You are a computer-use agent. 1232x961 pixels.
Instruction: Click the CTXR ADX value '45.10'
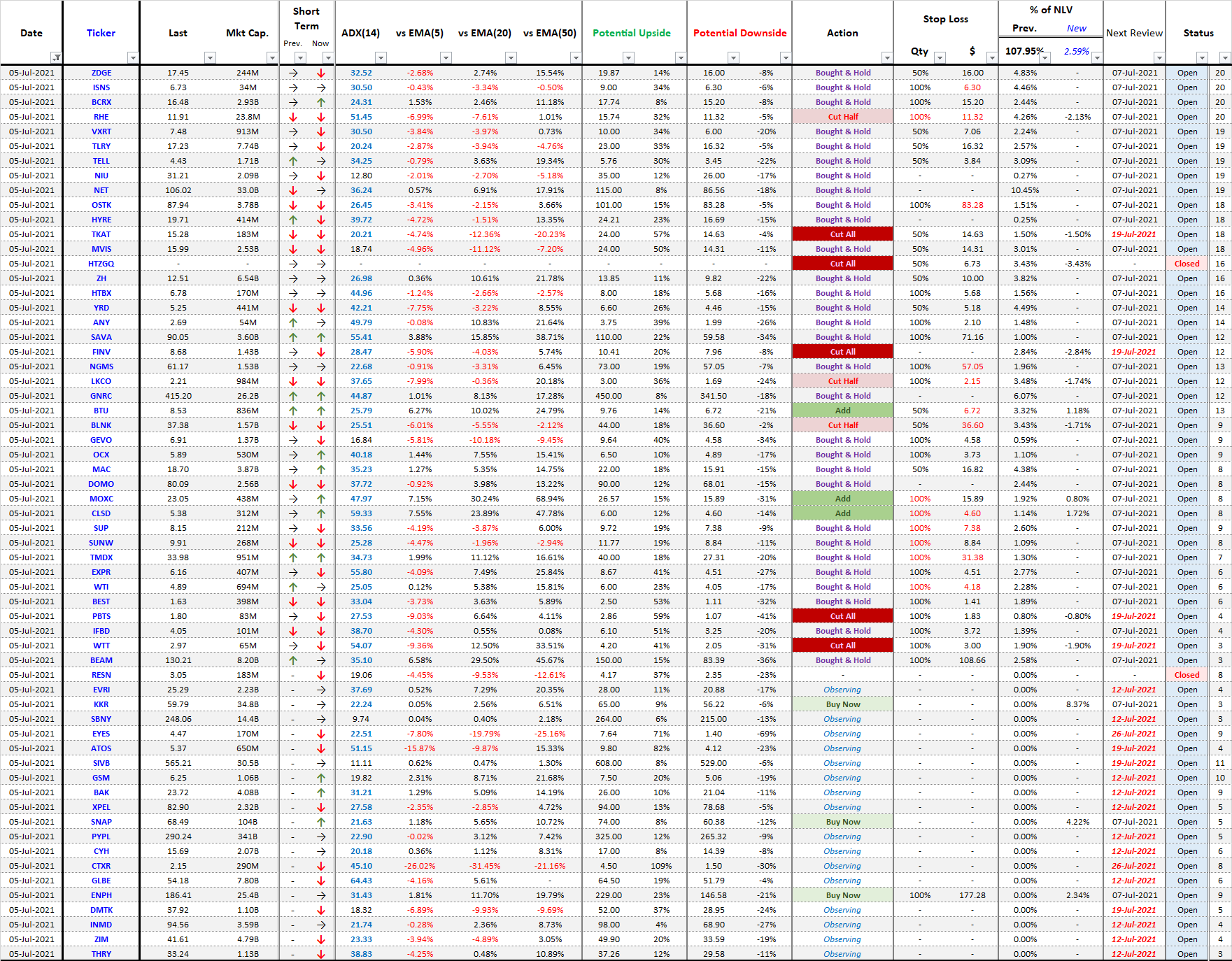point(361,866)
